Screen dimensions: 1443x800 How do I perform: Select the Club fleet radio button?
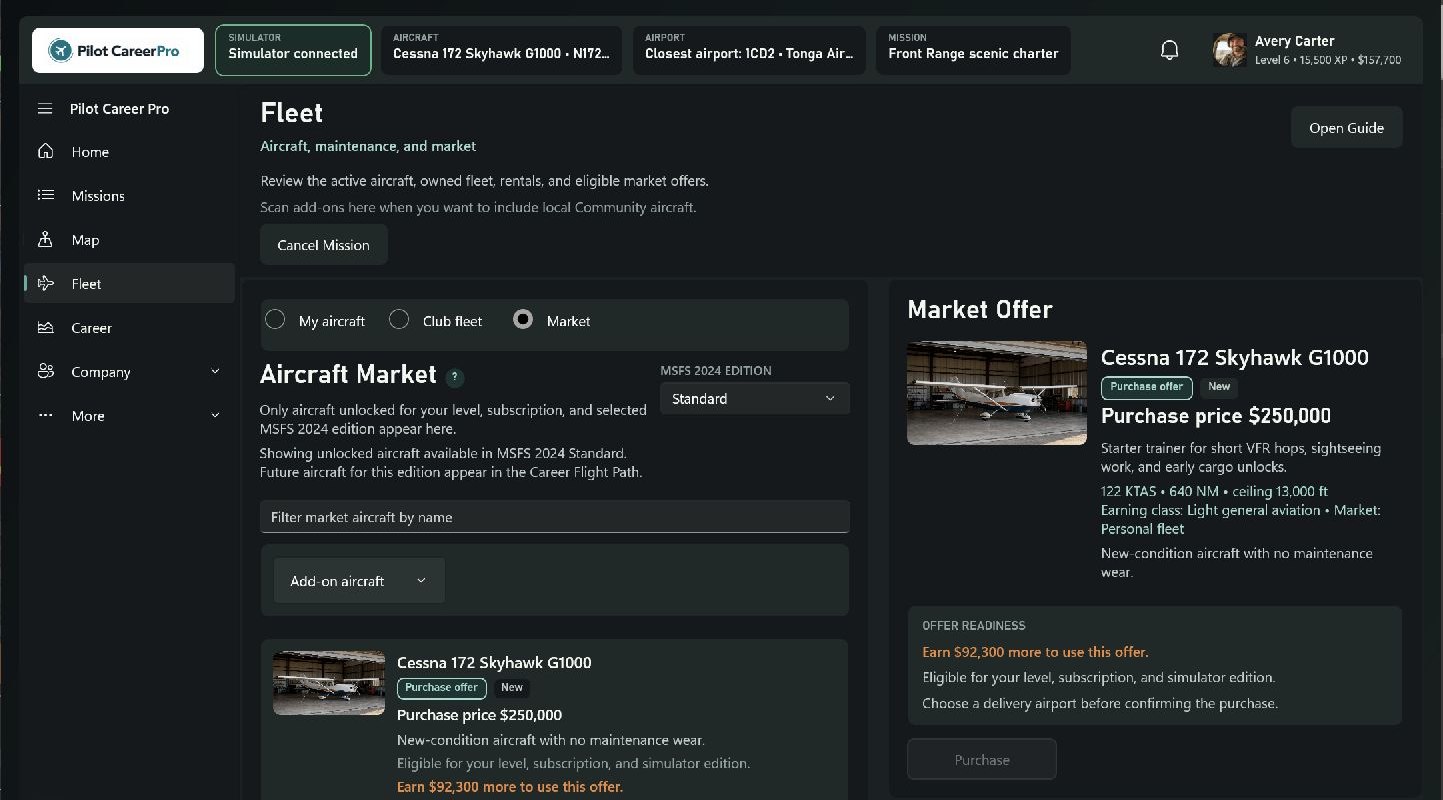tap(399, 320)
